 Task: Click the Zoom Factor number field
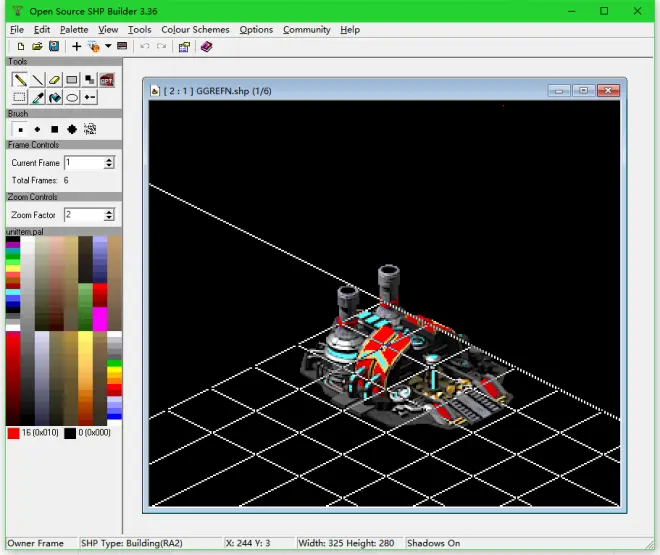pos(84,215)
